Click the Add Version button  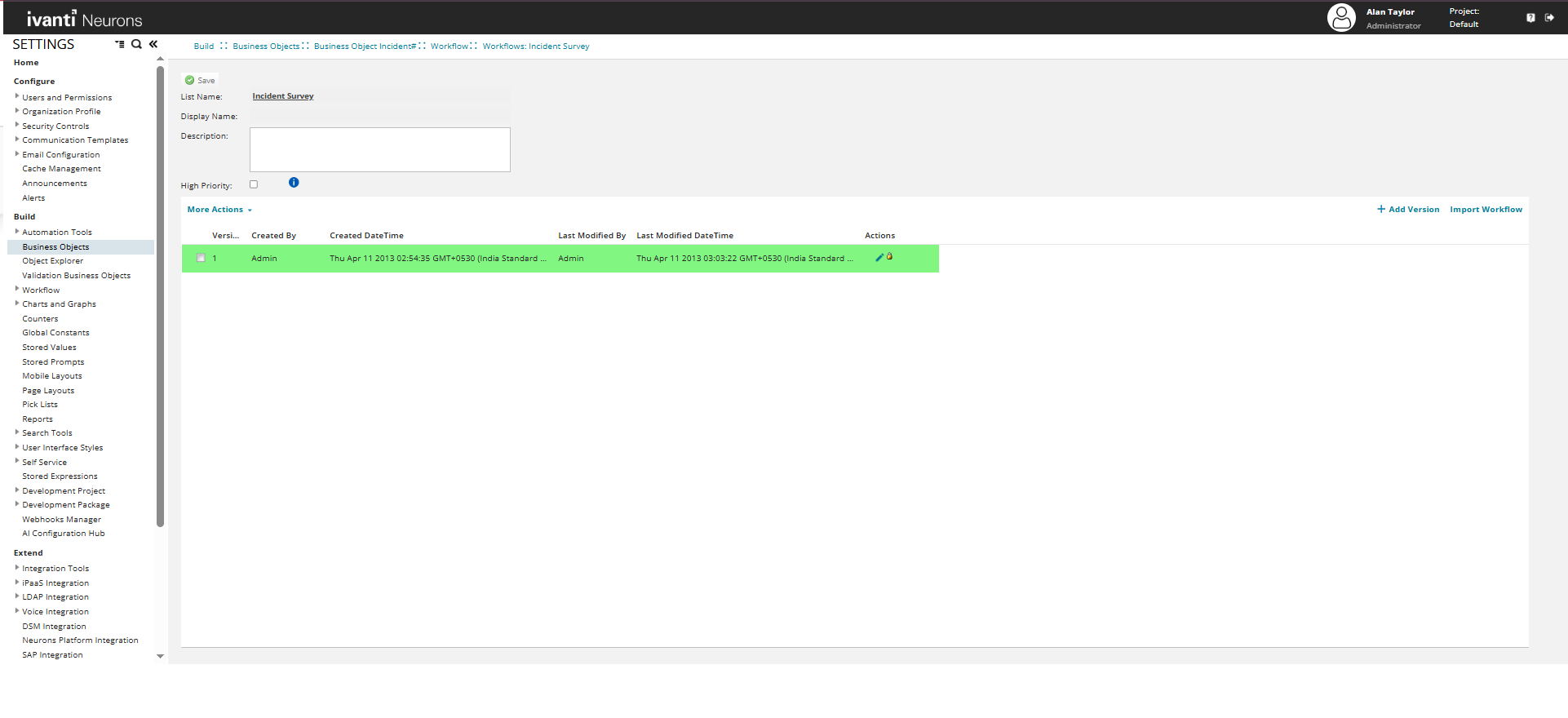[1408, 210]
